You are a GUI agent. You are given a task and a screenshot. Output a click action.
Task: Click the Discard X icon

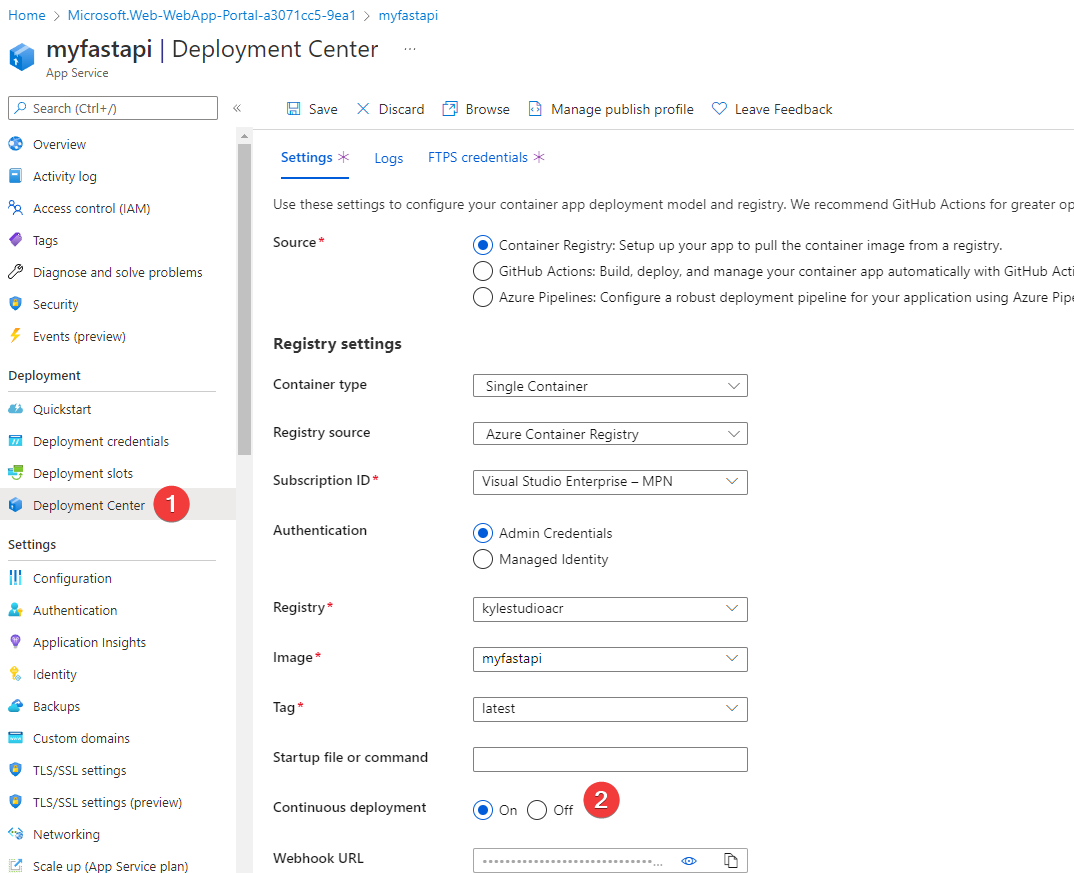coord(363,109)
